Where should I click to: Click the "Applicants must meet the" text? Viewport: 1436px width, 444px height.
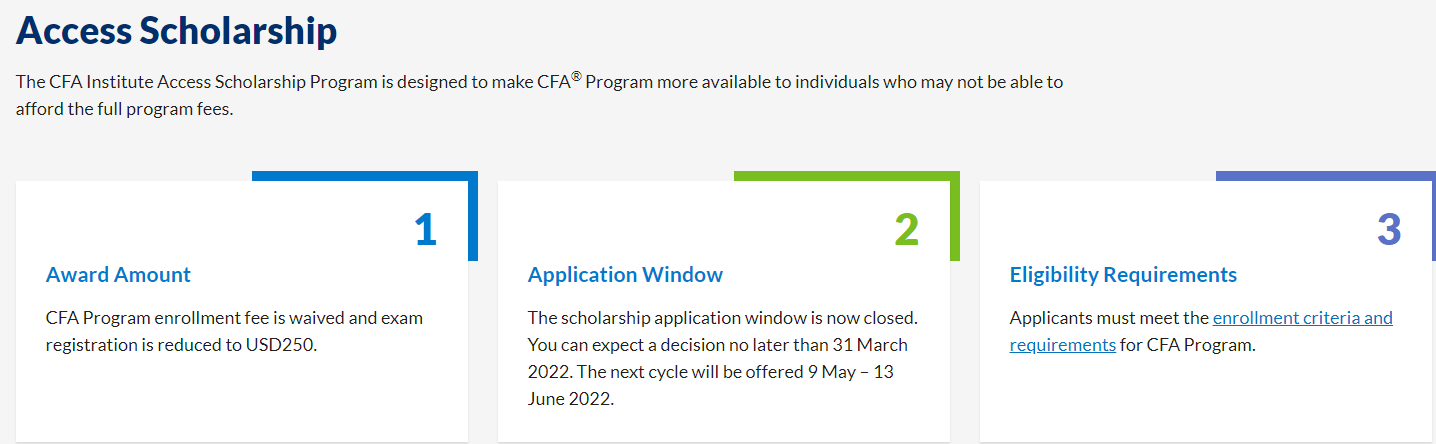coord(1109,318)
